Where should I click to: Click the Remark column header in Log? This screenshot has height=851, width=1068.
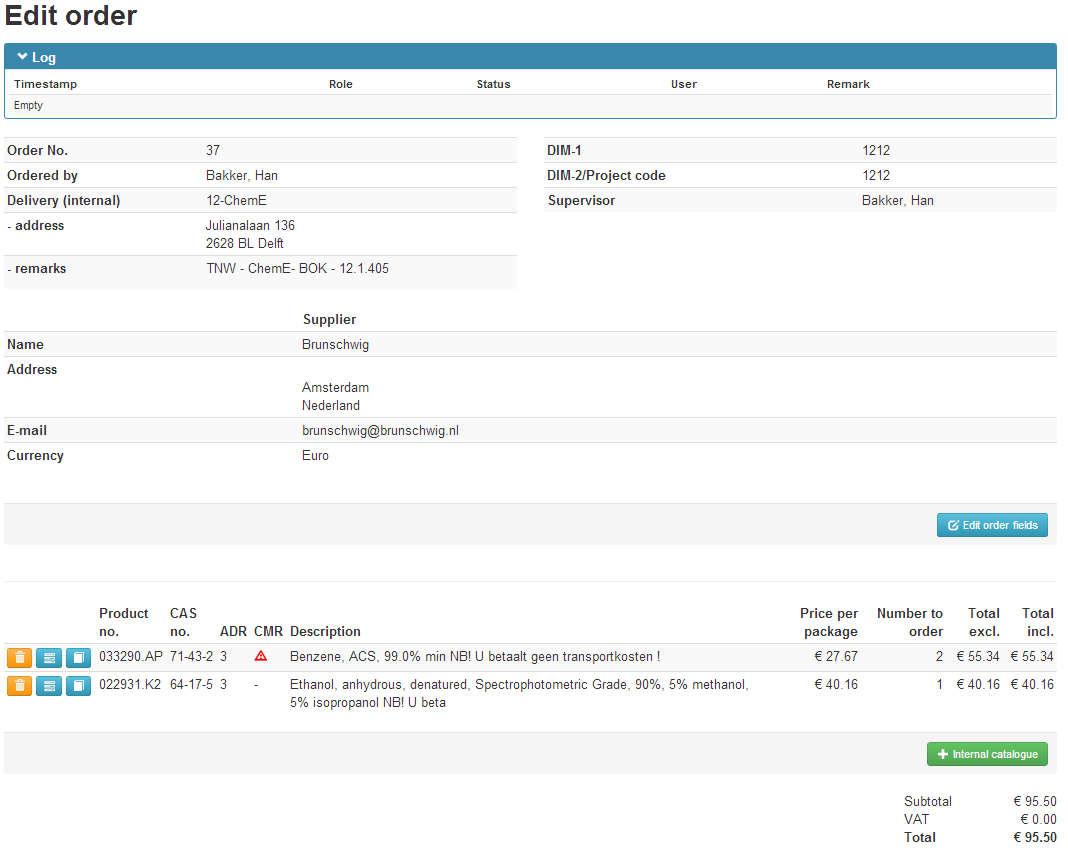pos(848,84)
